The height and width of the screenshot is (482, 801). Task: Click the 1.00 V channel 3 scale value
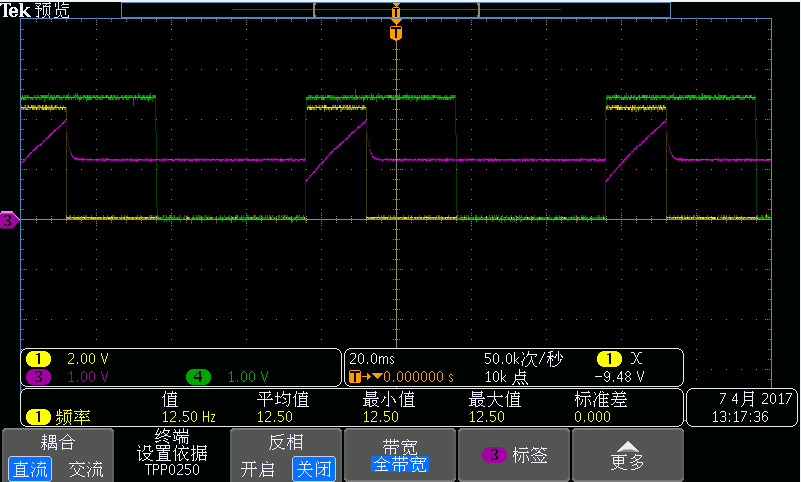coord(88,377)
